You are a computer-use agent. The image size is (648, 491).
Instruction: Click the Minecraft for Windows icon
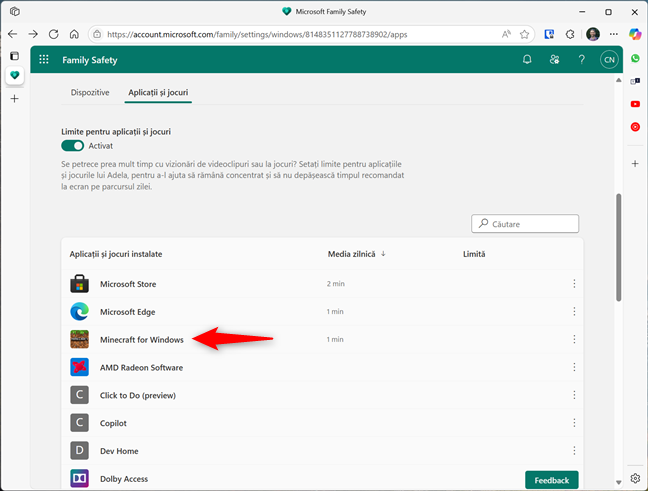point(79,339)
